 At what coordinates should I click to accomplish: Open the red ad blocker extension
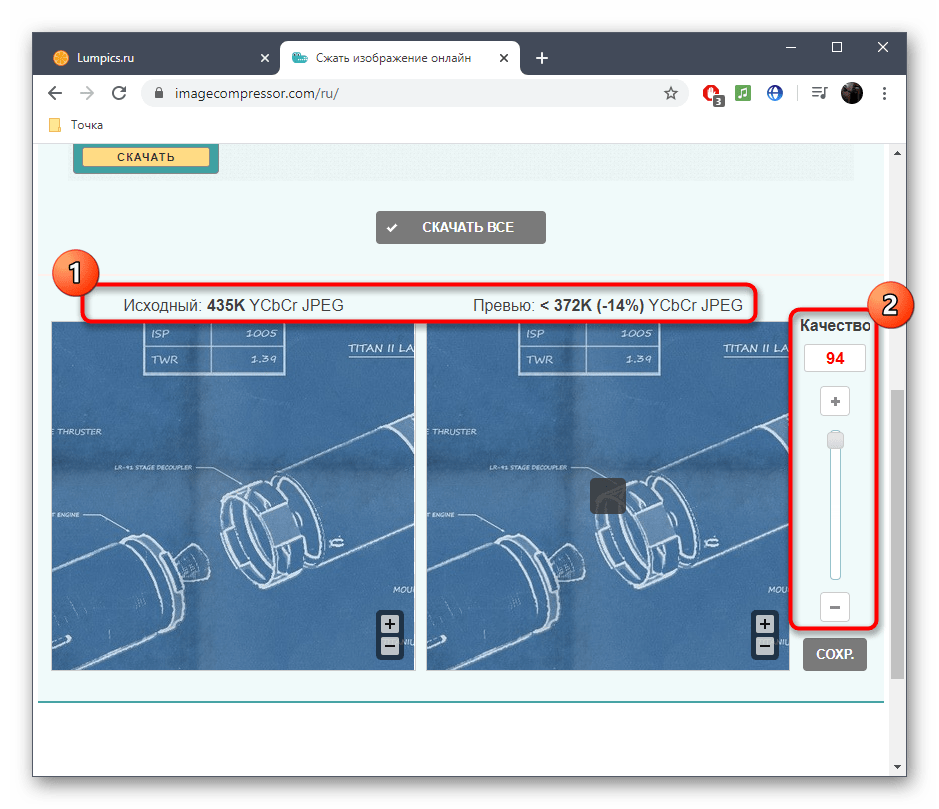(x=712, y=94)
